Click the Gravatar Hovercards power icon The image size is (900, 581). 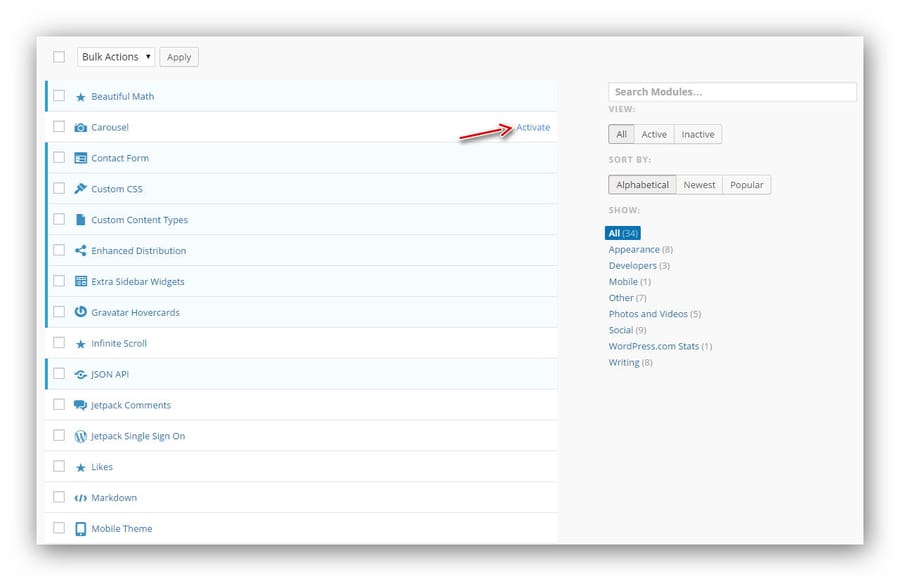click(80, 312)
